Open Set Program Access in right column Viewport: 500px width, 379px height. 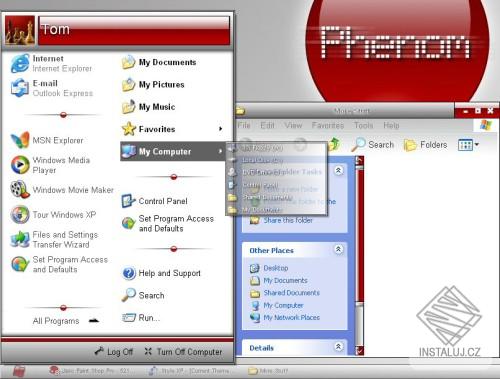coord(168,224)
